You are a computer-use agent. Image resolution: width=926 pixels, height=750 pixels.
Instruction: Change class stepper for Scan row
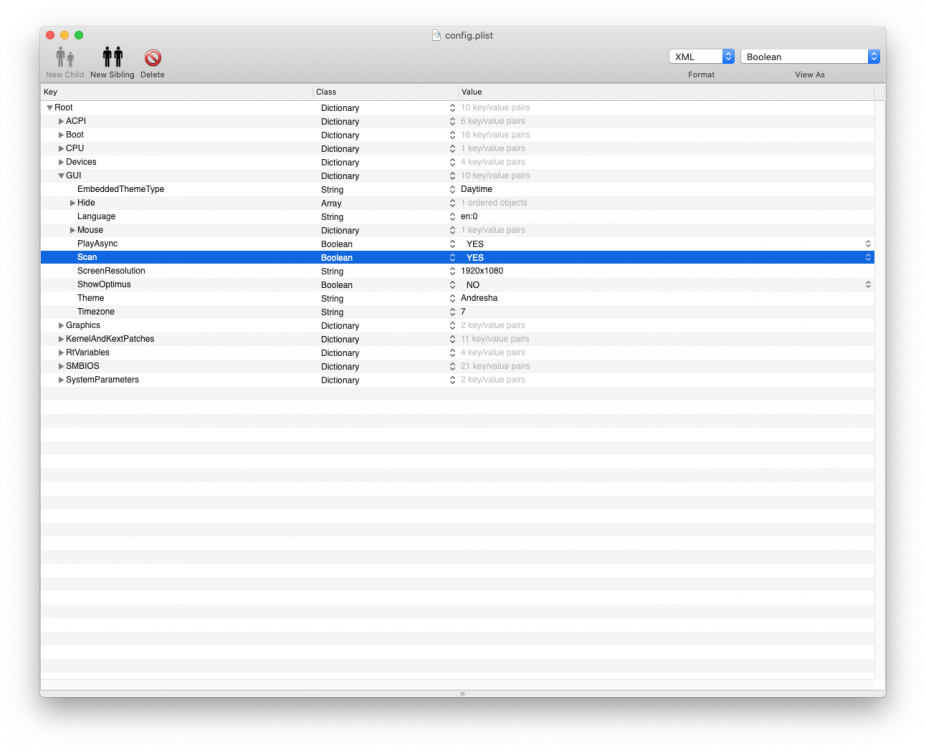click(x=452, y=257)
